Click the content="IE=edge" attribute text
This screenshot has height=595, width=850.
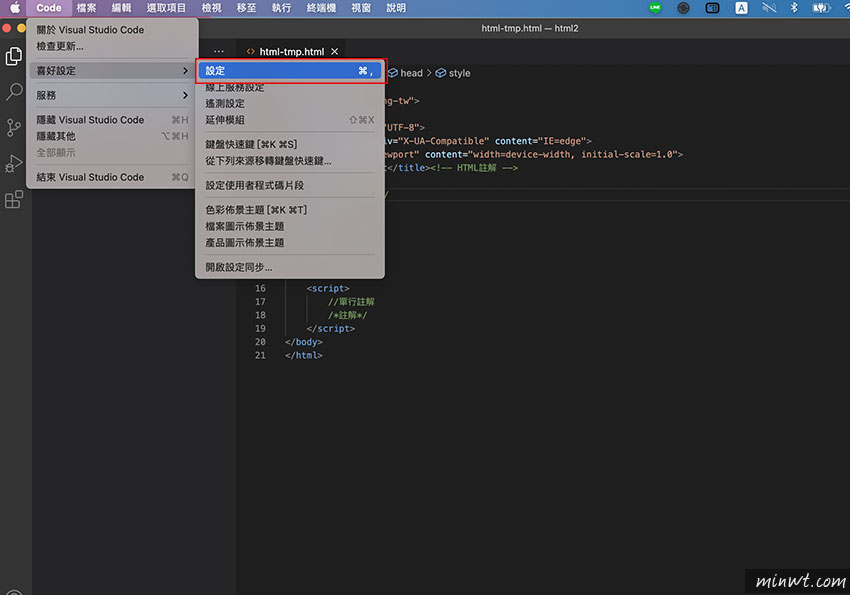pos(540,141)
